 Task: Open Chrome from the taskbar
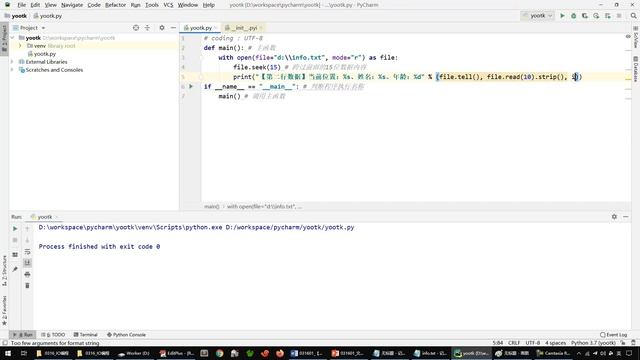(x=220, y=353)
